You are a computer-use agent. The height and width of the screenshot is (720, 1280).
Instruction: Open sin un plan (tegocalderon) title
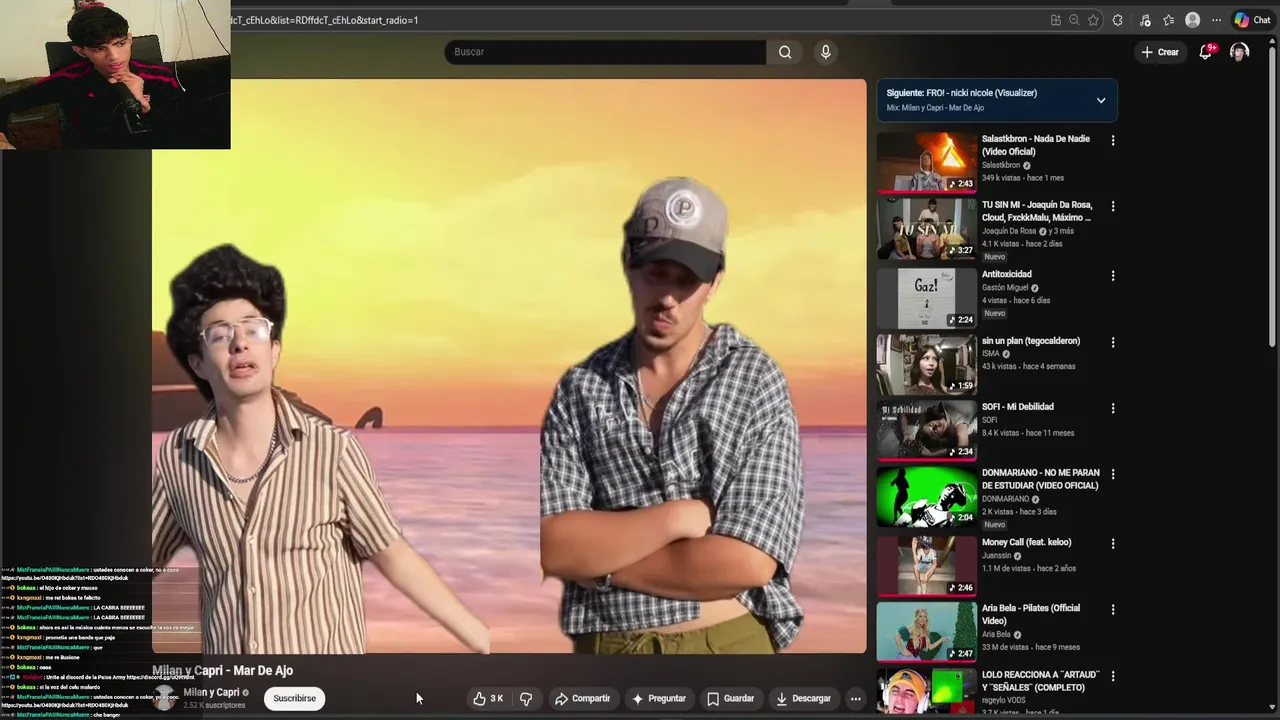coord(1031,341)
